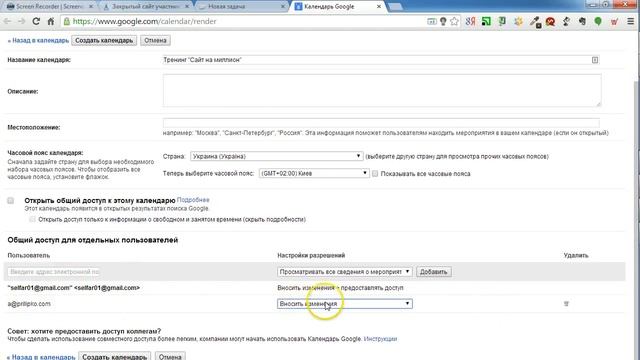Open the country dropdown 'Украина'
The image size is (640, 360).
pyautogui.click(x=276, y=156)
